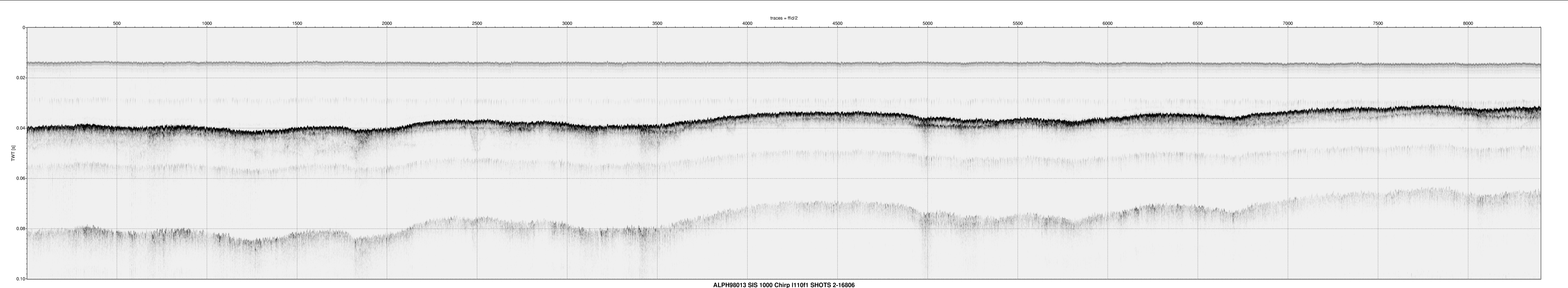Click the 2000 trace tick label
The height and width of the screenshot is (288, 1568).
click(387, 23)
